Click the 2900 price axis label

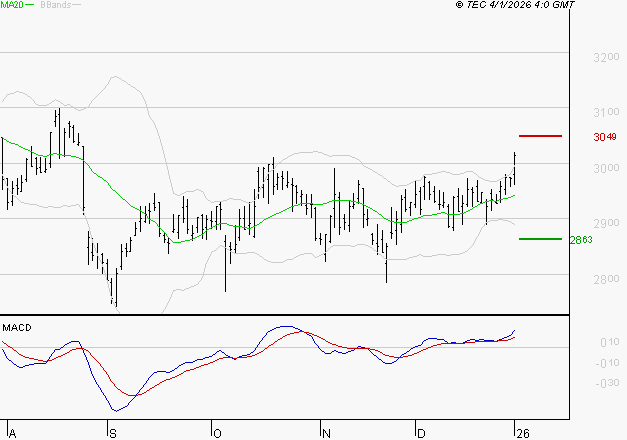click(x=603, y=224)
